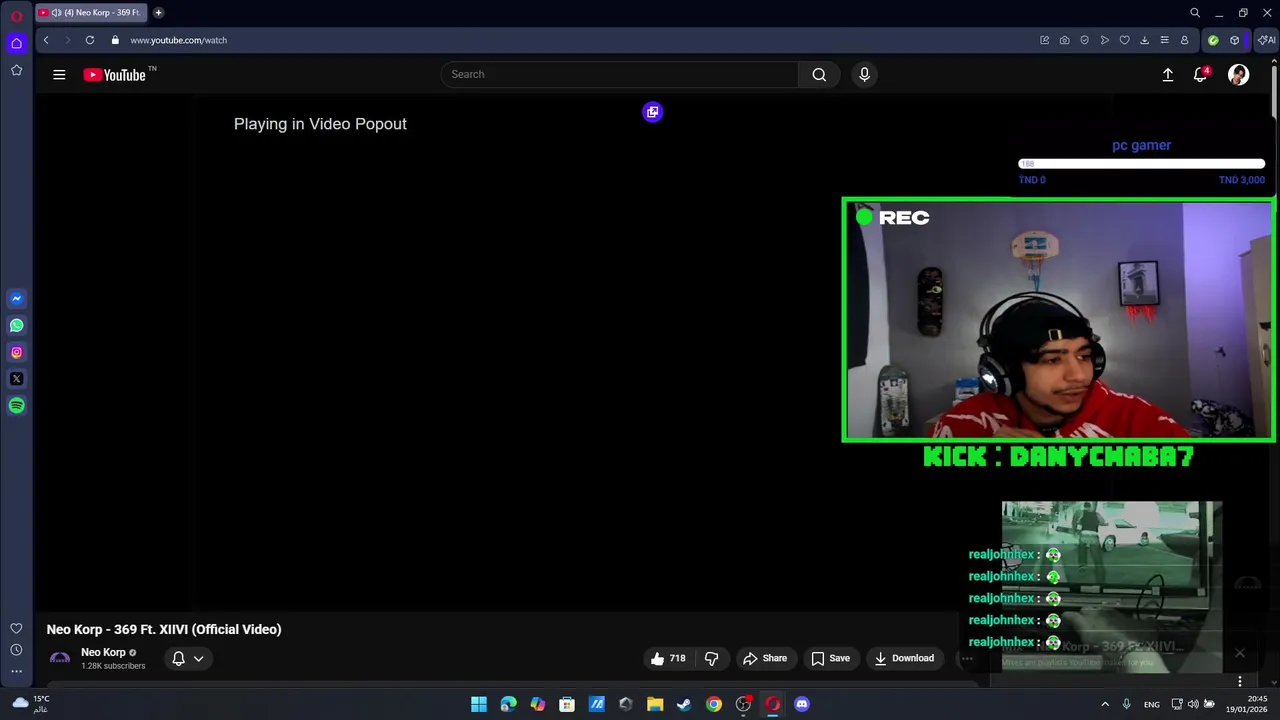Open Opera main menu logo
This screenshot has height=720, width=1280.
pos(16,15)
